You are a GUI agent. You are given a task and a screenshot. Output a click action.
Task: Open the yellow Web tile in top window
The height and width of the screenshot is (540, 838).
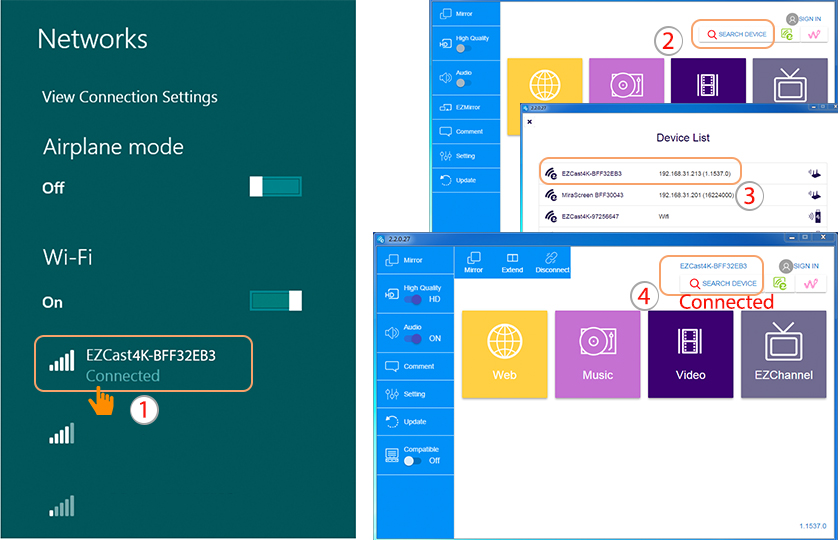click(545, 80)
